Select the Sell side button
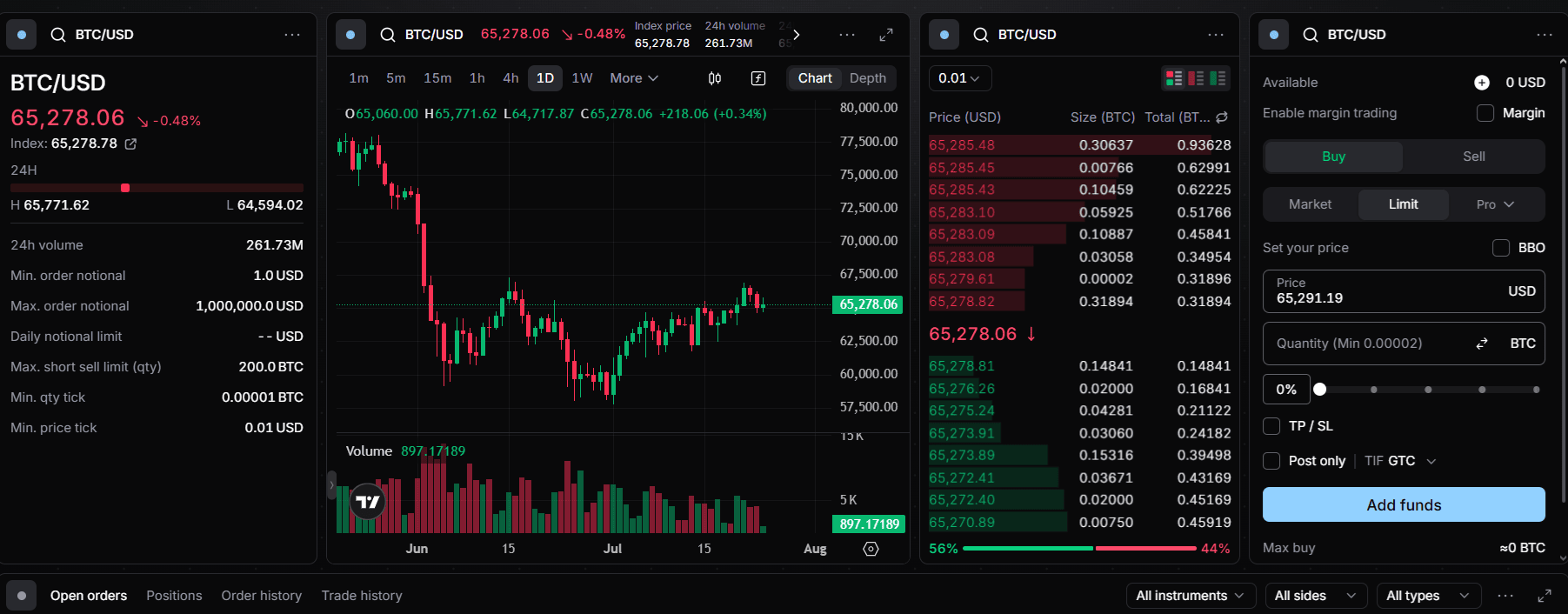The height and width of the screenshot is (614, 1568). point(1473,157)
